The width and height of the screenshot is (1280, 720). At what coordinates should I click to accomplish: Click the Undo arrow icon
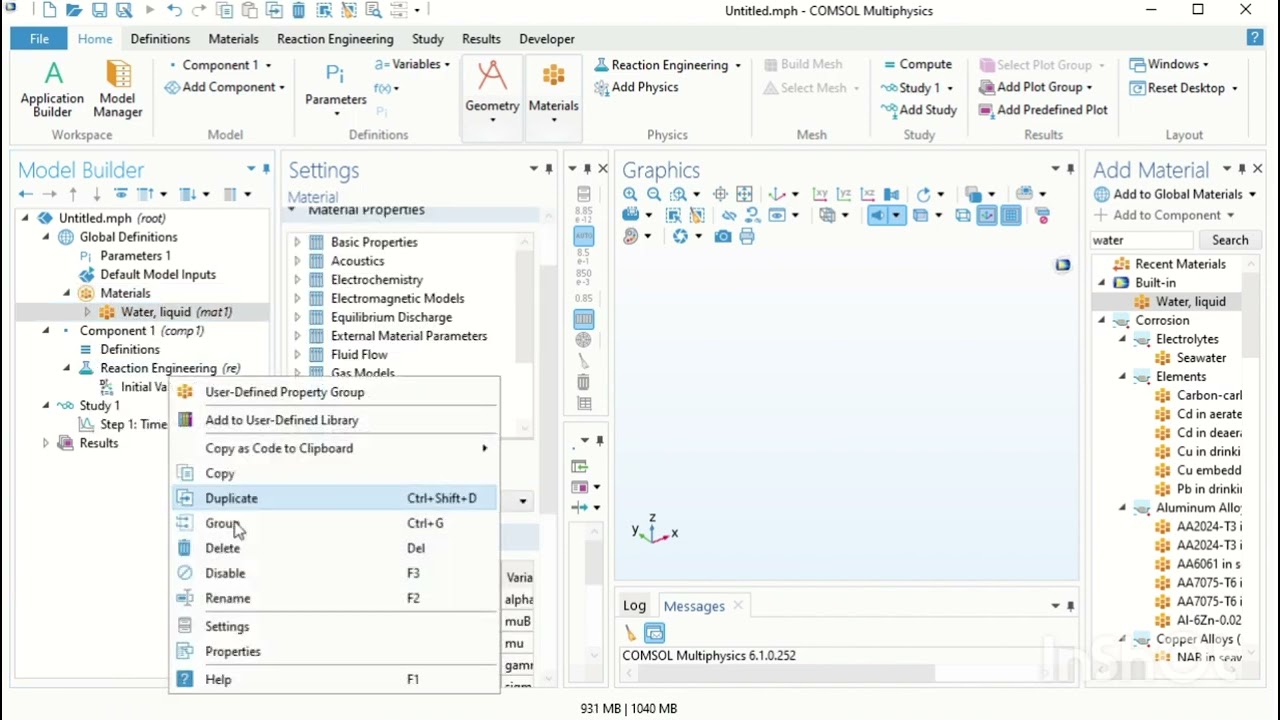175,10
